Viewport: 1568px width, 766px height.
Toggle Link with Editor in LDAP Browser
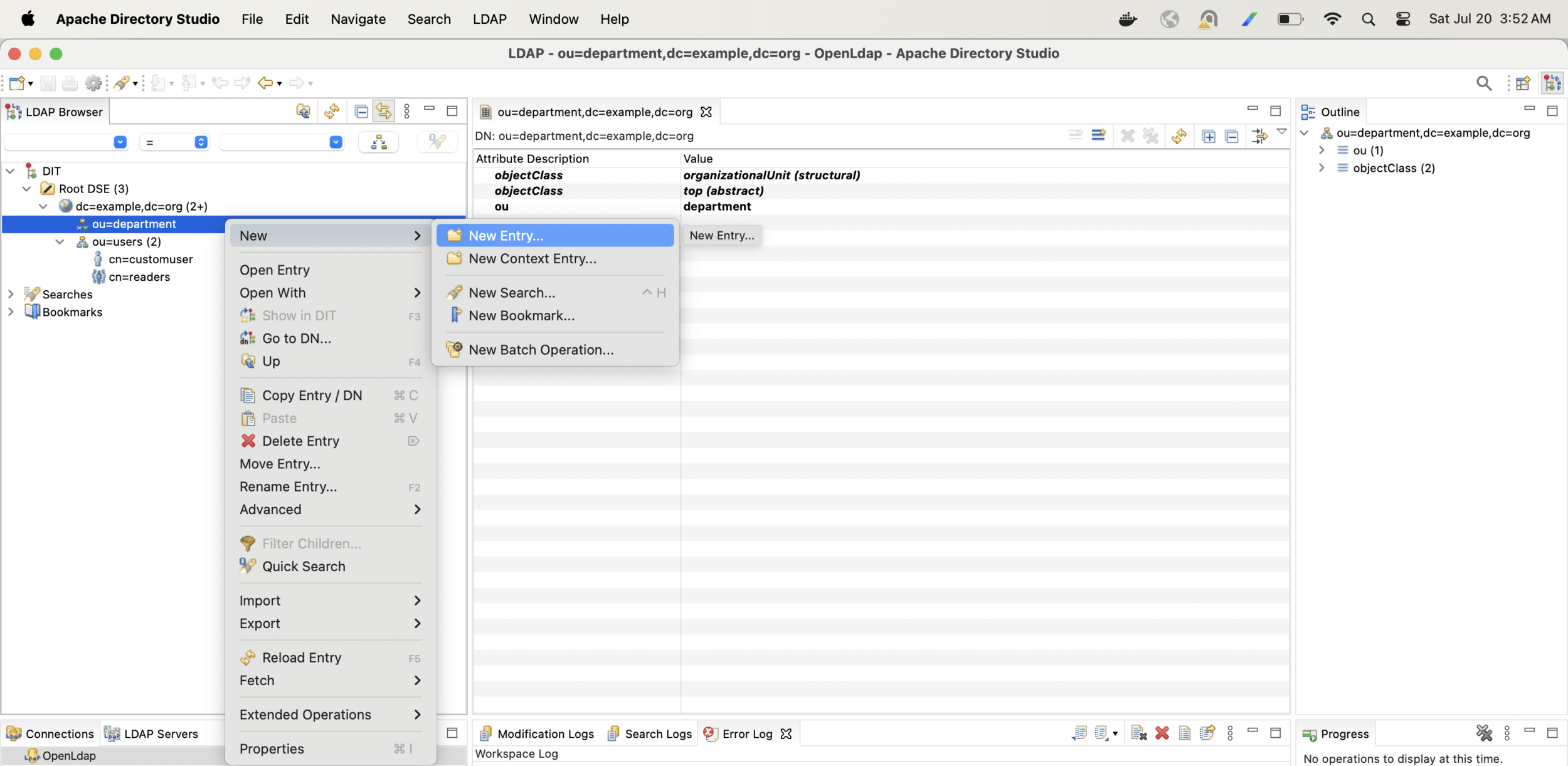384,112
